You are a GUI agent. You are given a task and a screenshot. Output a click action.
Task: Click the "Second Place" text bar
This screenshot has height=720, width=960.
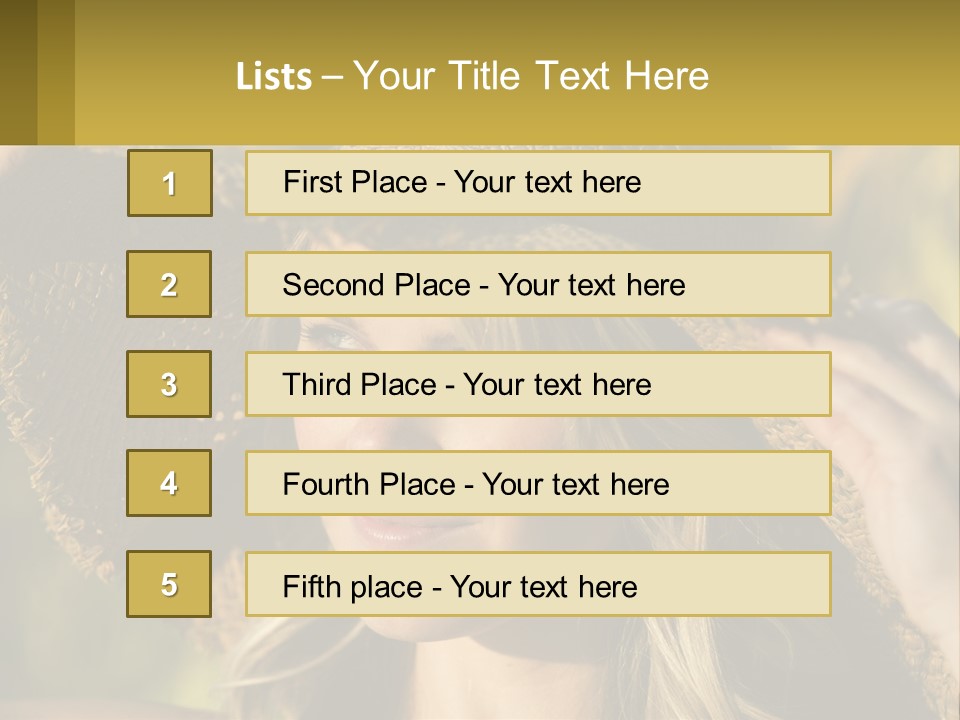[538, 284]
